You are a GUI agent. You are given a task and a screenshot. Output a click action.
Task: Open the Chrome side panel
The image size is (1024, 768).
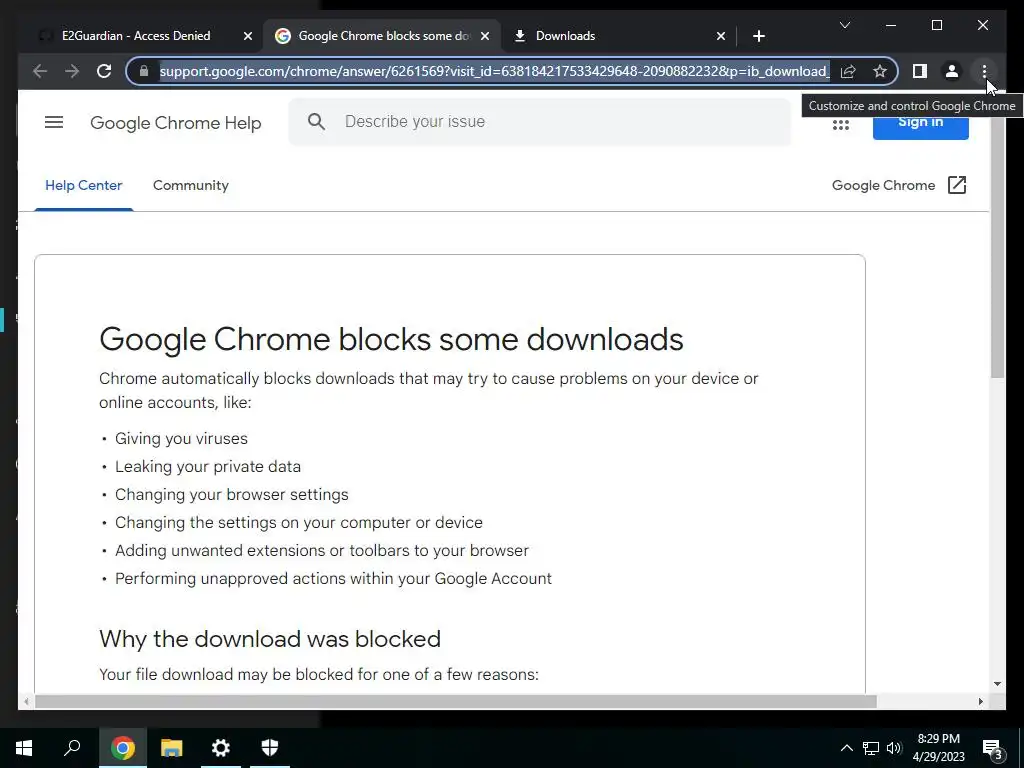(x=920, y=71)
